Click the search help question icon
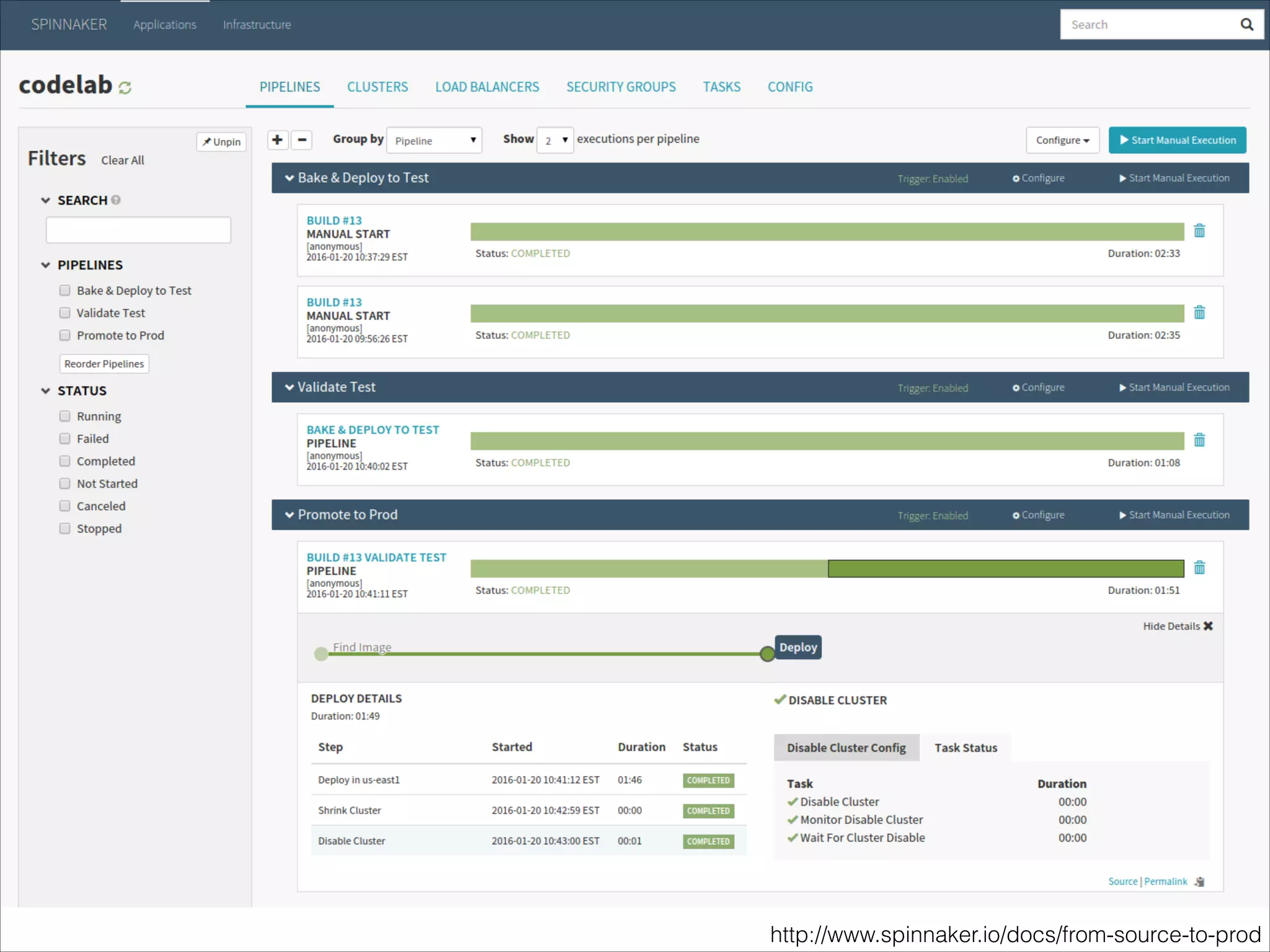 point(115,200)
